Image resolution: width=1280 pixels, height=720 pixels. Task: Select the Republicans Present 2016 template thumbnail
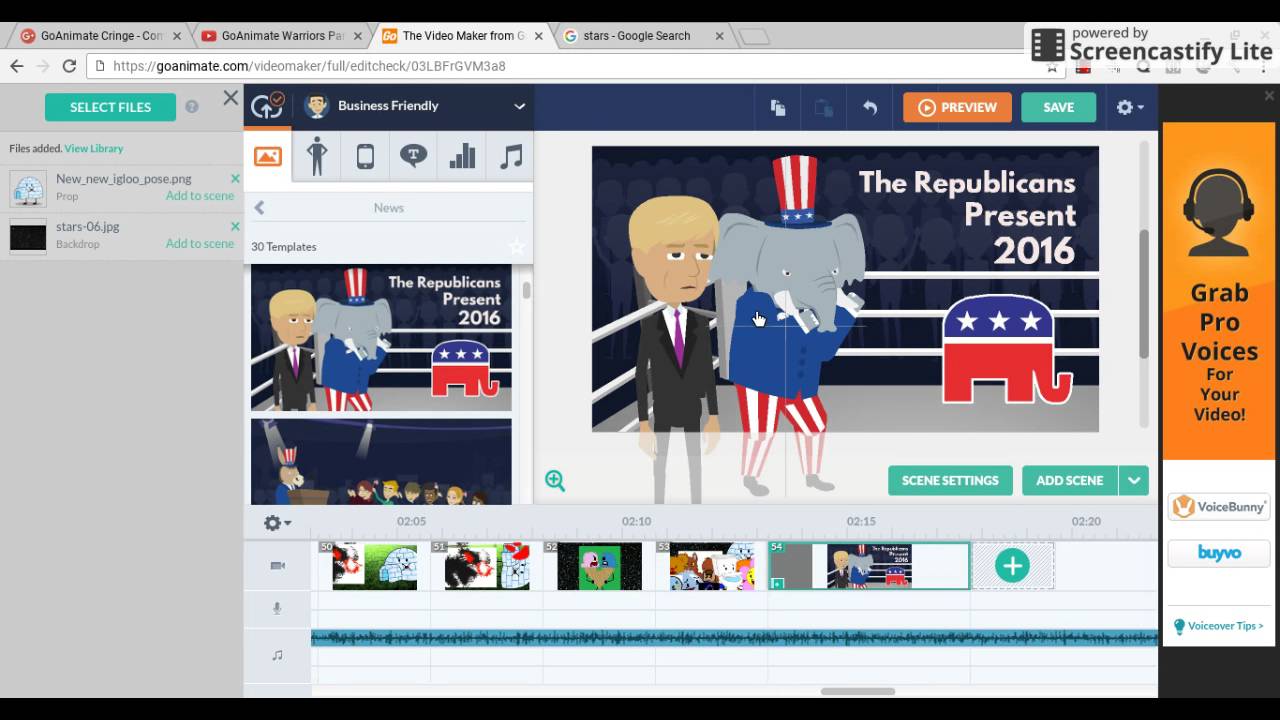[x=381, y=338]
